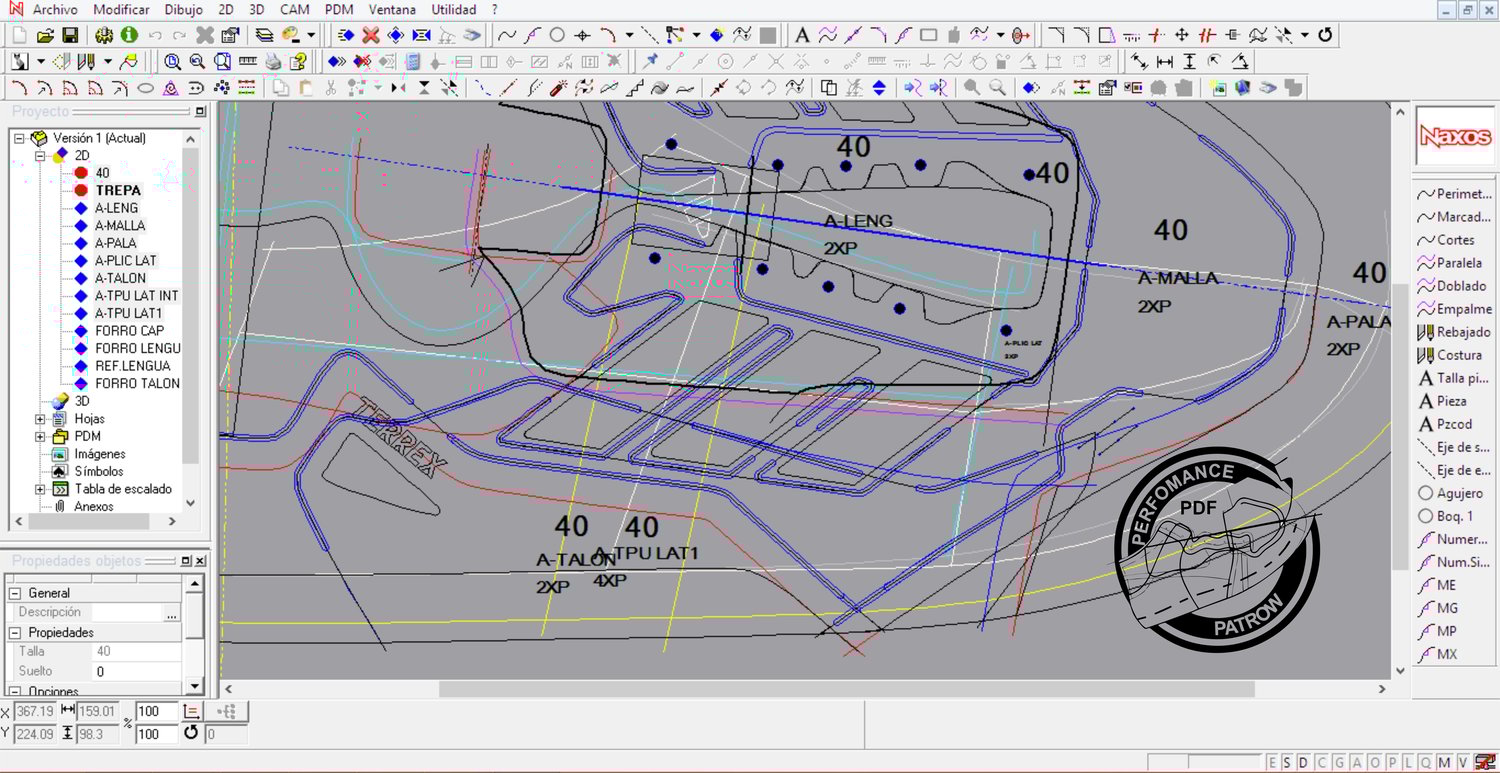The image size is (1500, 773).
Task: Collapse the 2D tree node
Action: [40, 156]
